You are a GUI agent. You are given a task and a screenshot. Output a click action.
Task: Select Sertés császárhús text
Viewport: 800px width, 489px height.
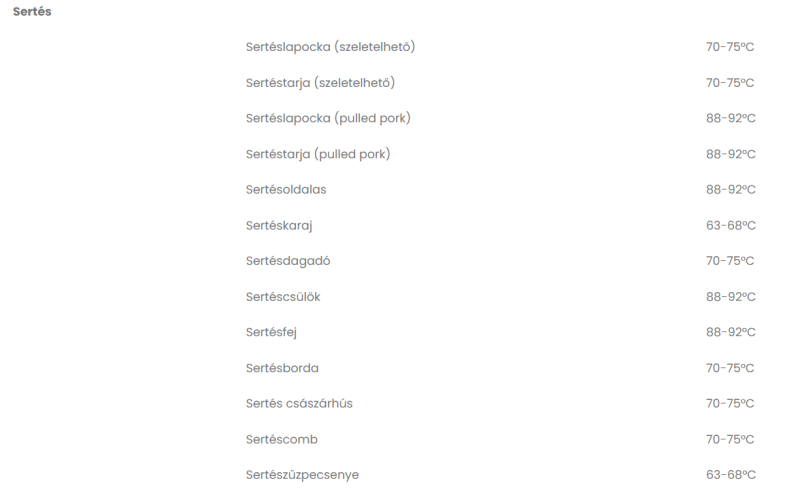[x=299, y=403]
